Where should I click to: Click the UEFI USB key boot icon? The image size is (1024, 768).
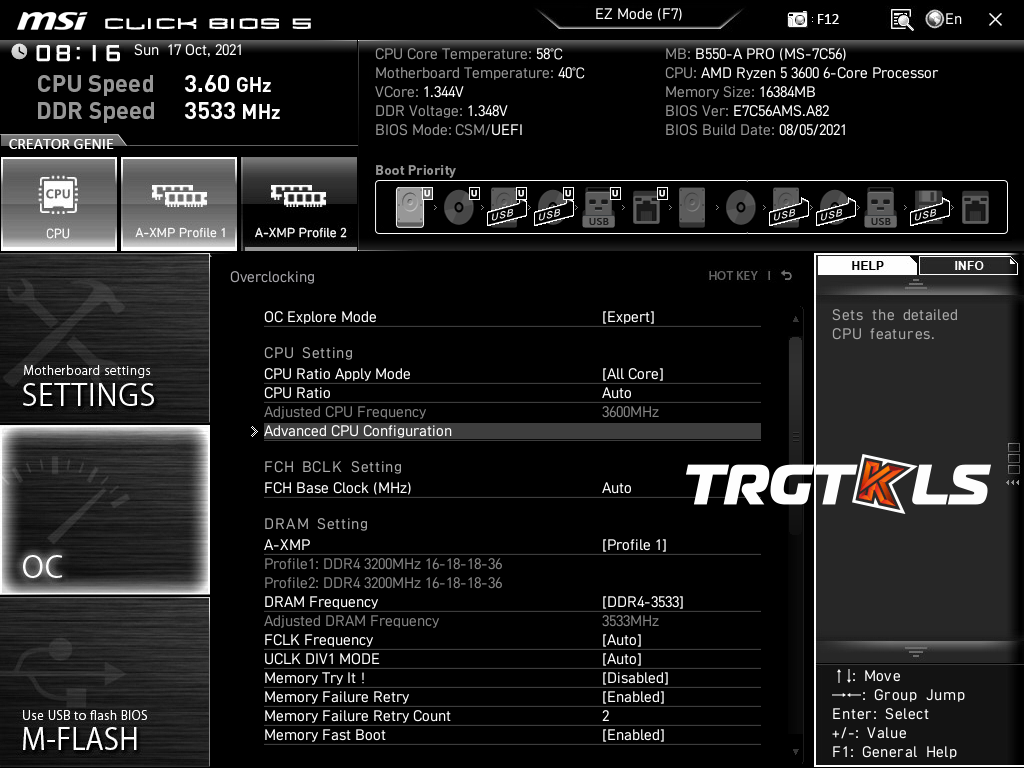pyautogui.click(x=599, y=208)
